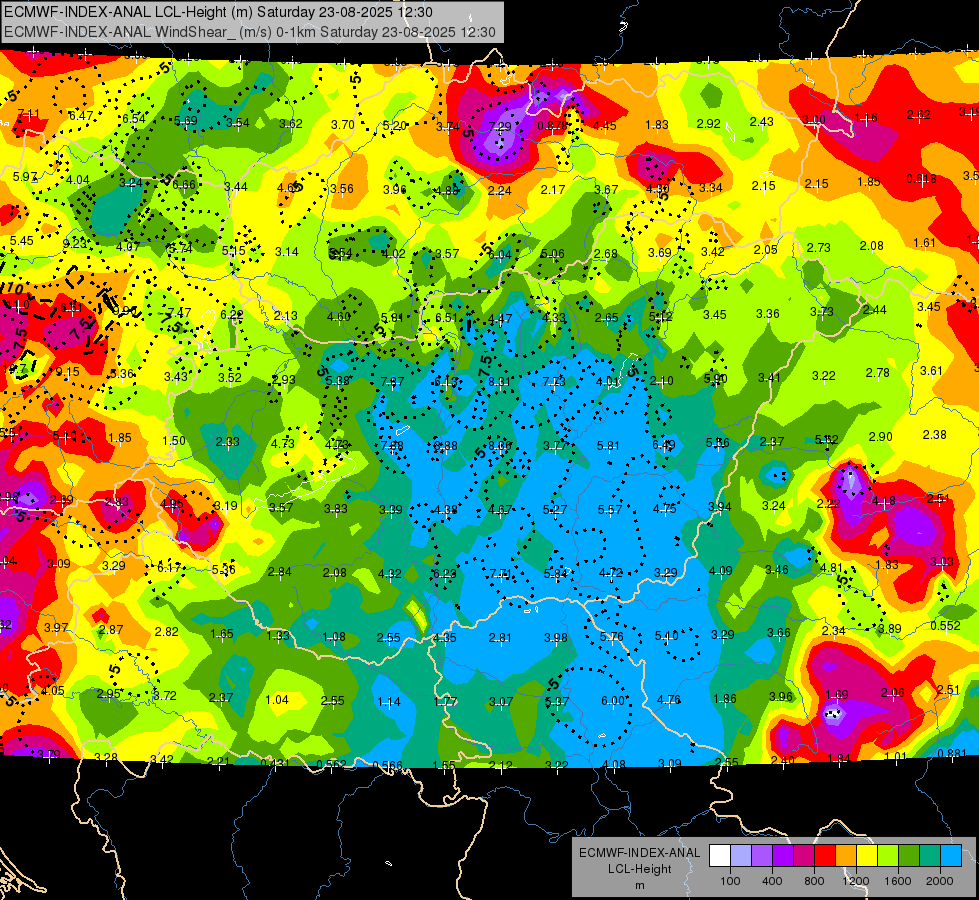Click the white legend color swatch
The height and width of the screenshot is (900, 979).
tap(720, 856)
